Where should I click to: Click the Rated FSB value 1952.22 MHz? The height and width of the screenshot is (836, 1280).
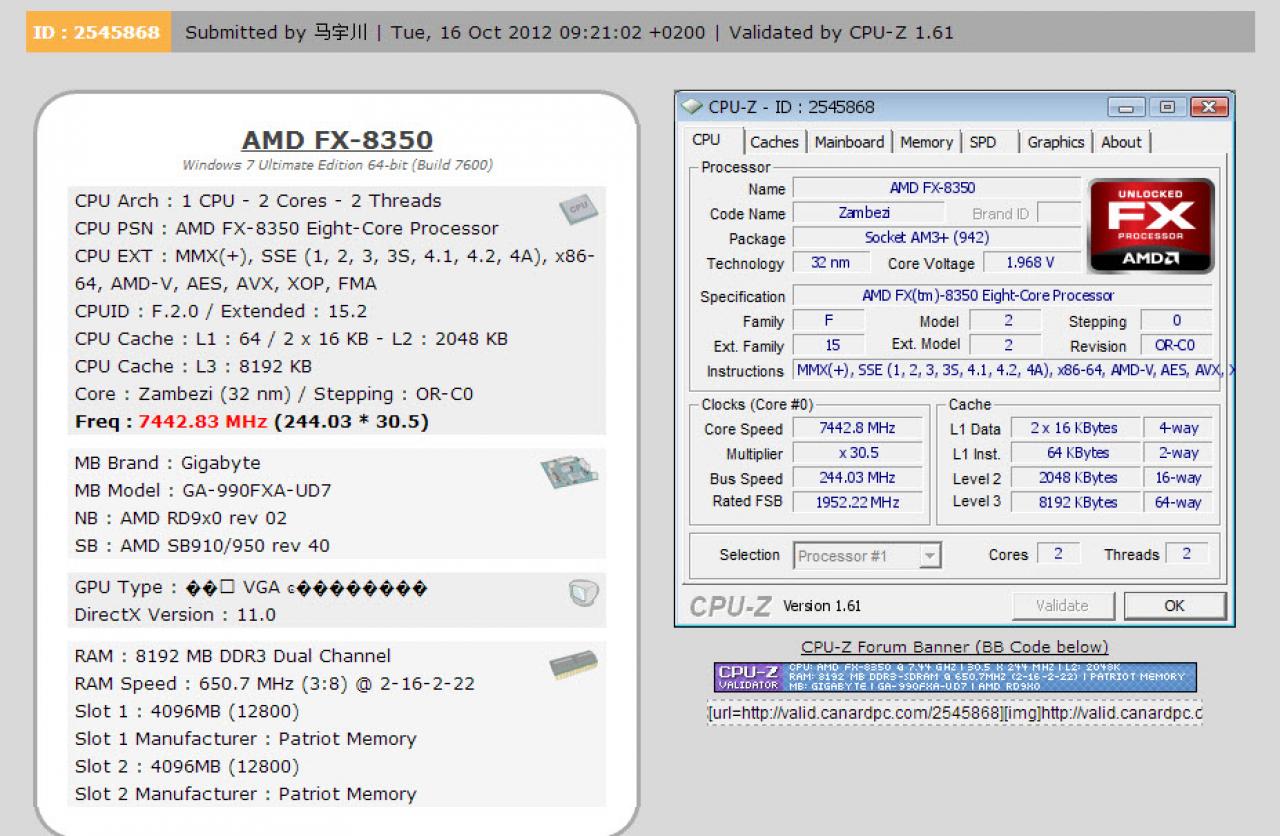click(x=858, y=502)
